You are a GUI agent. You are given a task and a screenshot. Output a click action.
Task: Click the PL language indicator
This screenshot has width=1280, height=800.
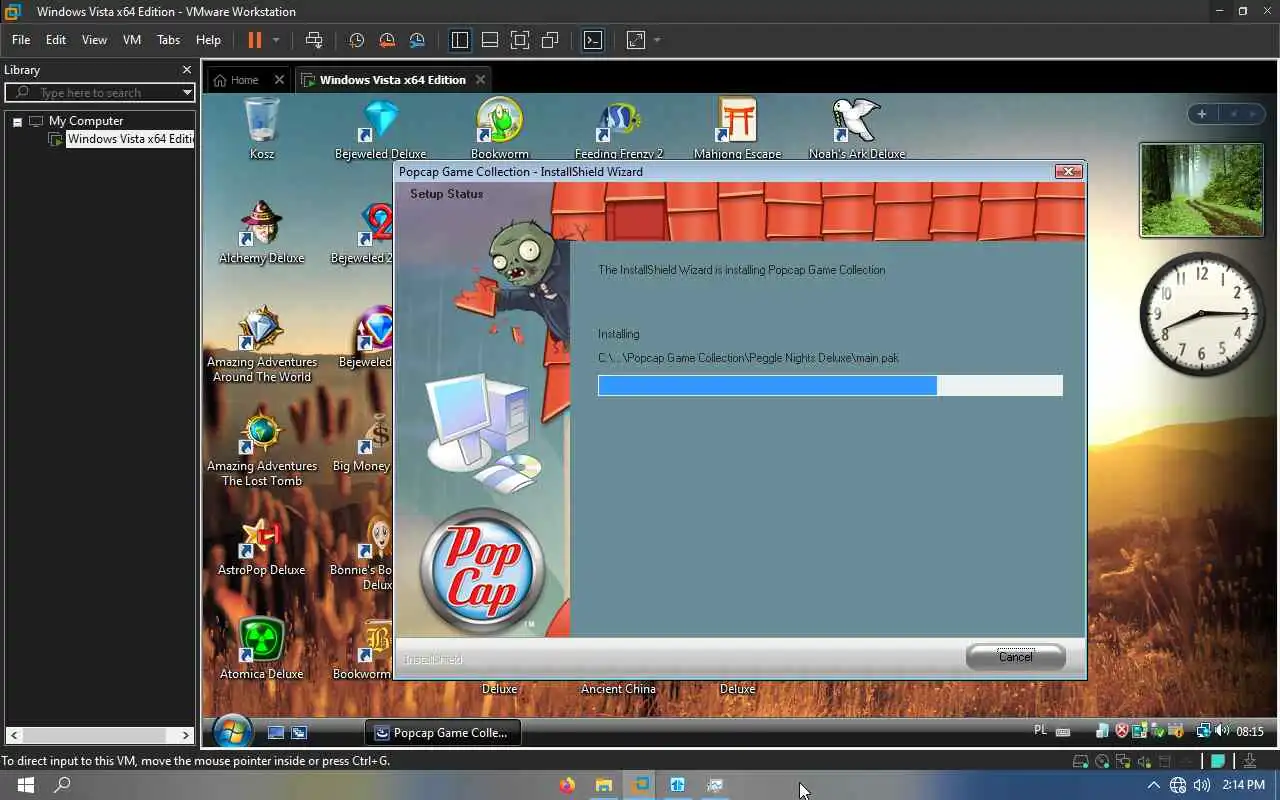click(1040, 731)
